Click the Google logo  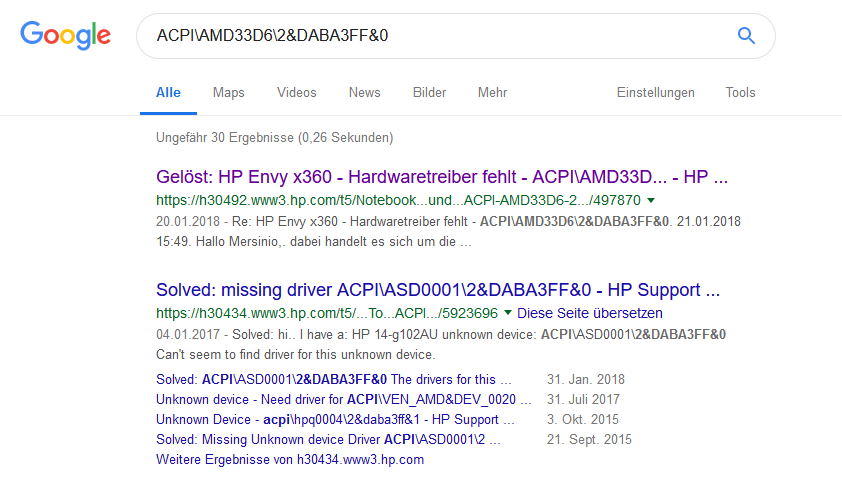coord(66,35)
